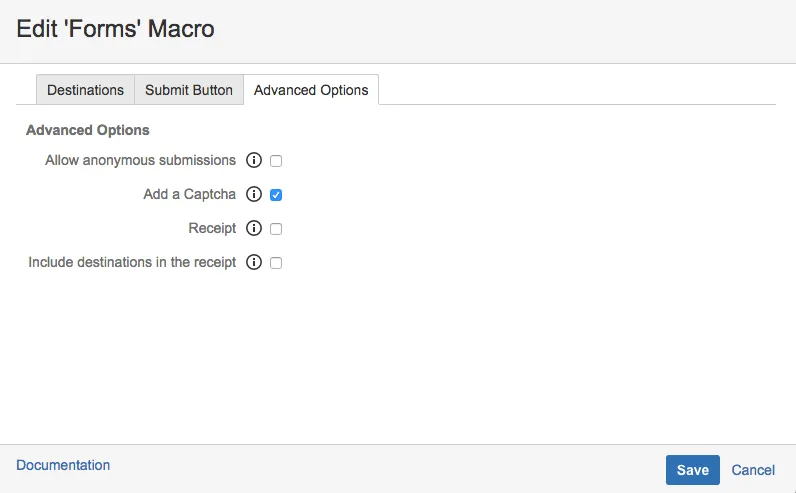Uncheck the Add a Captcha checkbox

[x=276, y=195]
